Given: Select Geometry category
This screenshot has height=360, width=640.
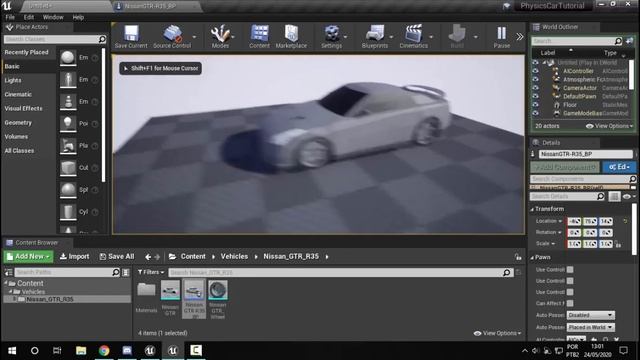Looking at the screenshot, I should click(x=18, y=122).
